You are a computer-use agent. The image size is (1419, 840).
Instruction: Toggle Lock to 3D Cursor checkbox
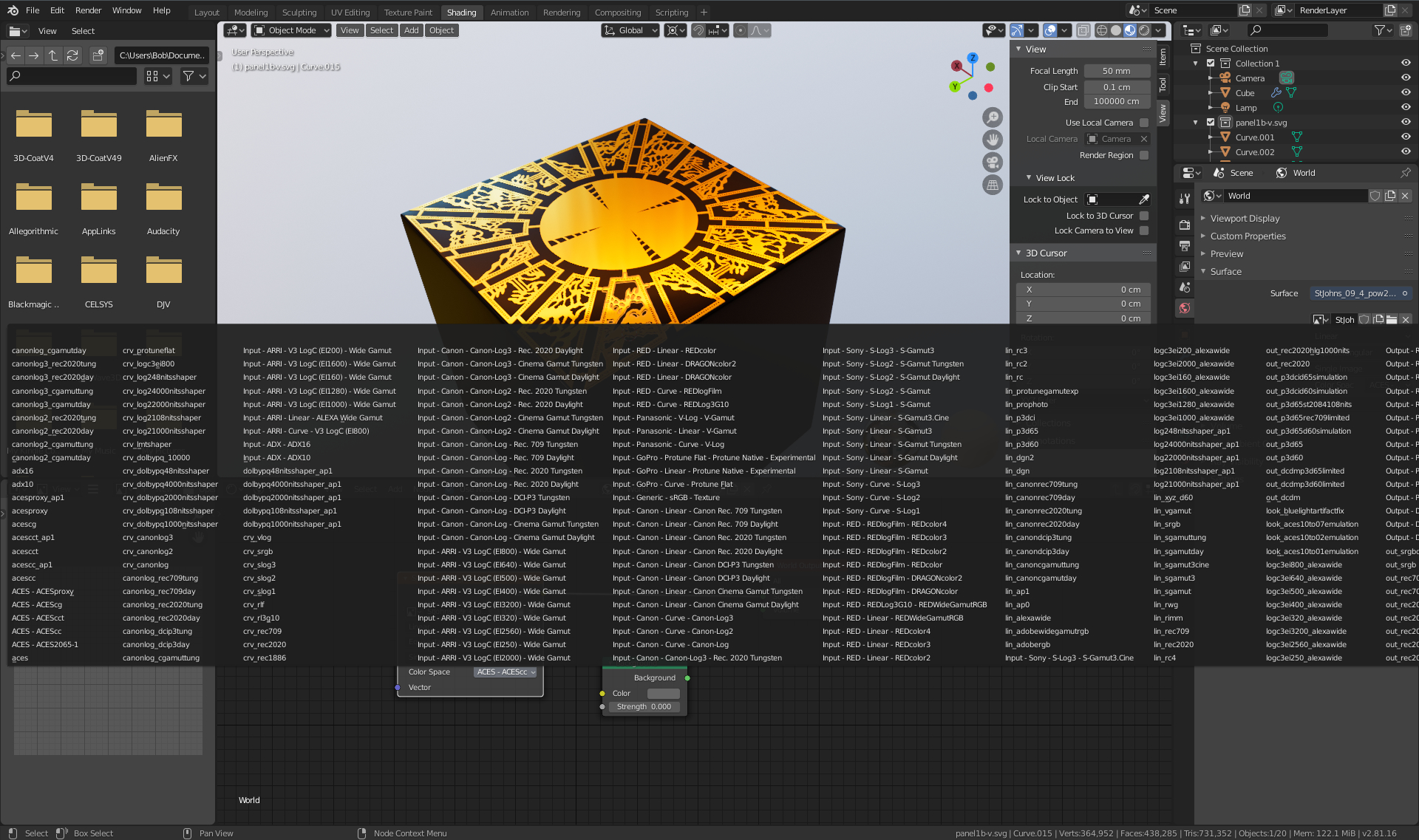[1144, 216]
